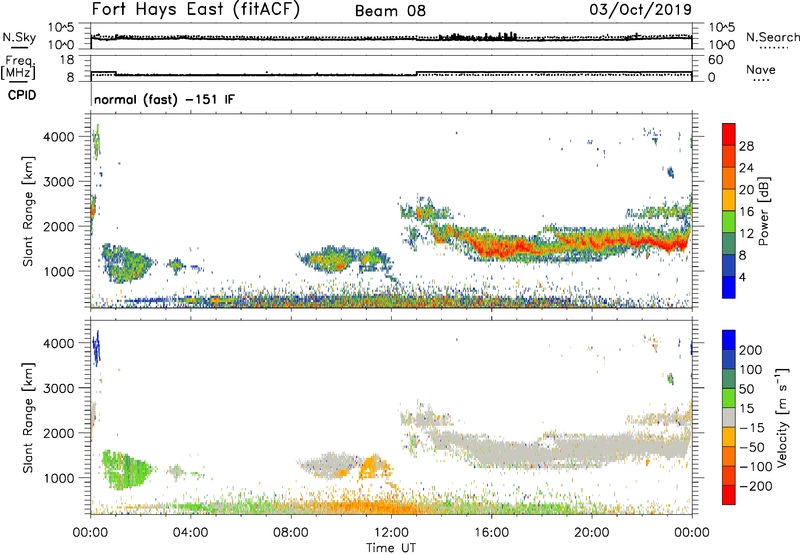Click the green velocity patch near 01:00 UT

point(128,470)
